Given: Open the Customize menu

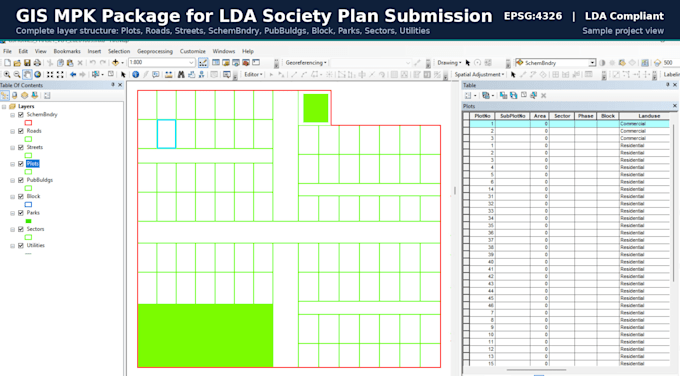Looking at the screenshot, I should tap(193, 51).
